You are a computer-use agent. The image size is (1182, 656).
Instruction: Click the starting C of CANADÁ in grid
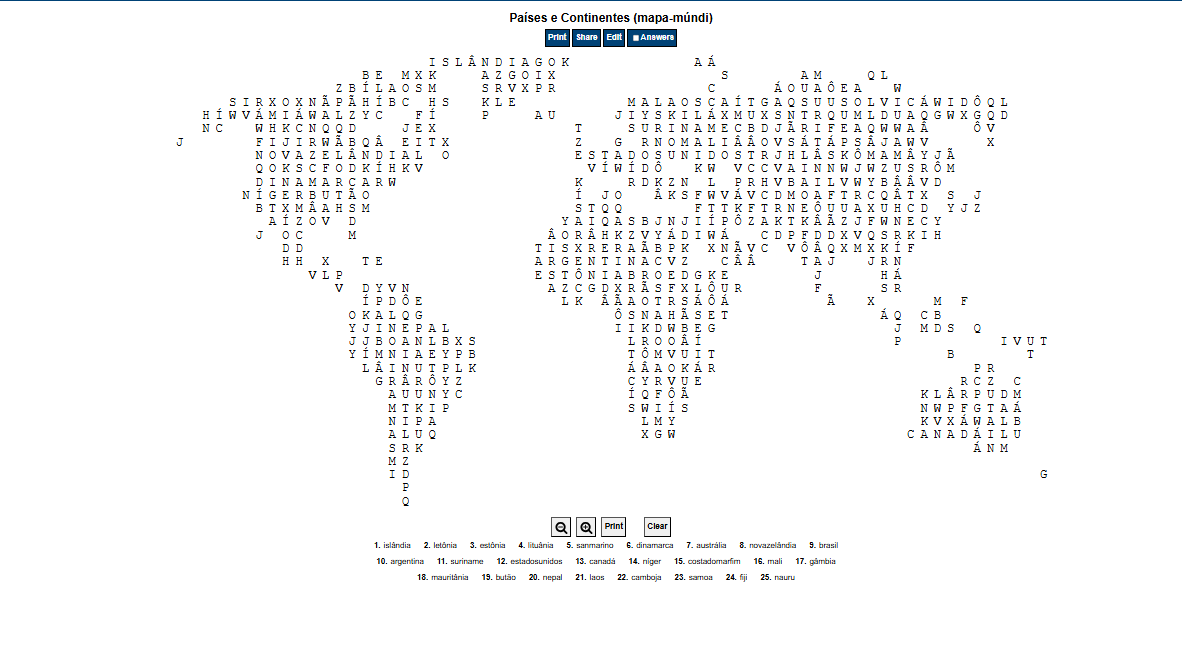(x=912, y=435)
